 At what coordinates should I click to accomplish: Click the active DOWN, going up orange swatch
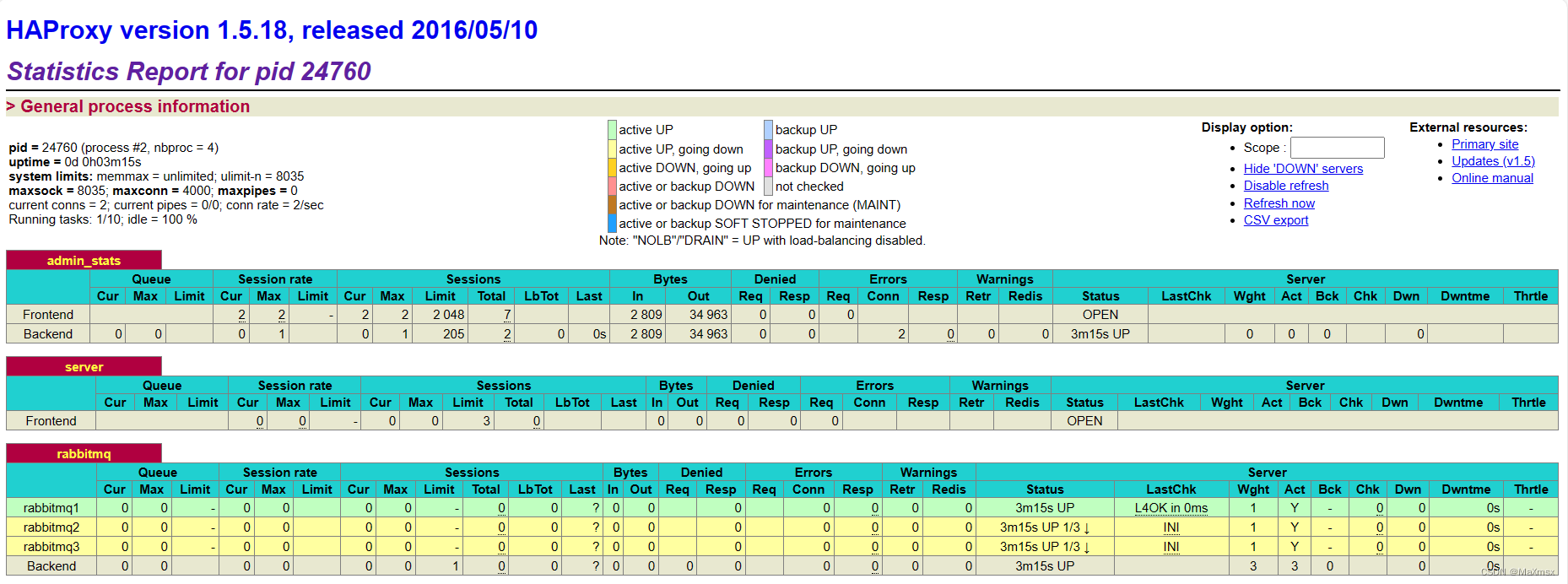(x=612, y=167)
